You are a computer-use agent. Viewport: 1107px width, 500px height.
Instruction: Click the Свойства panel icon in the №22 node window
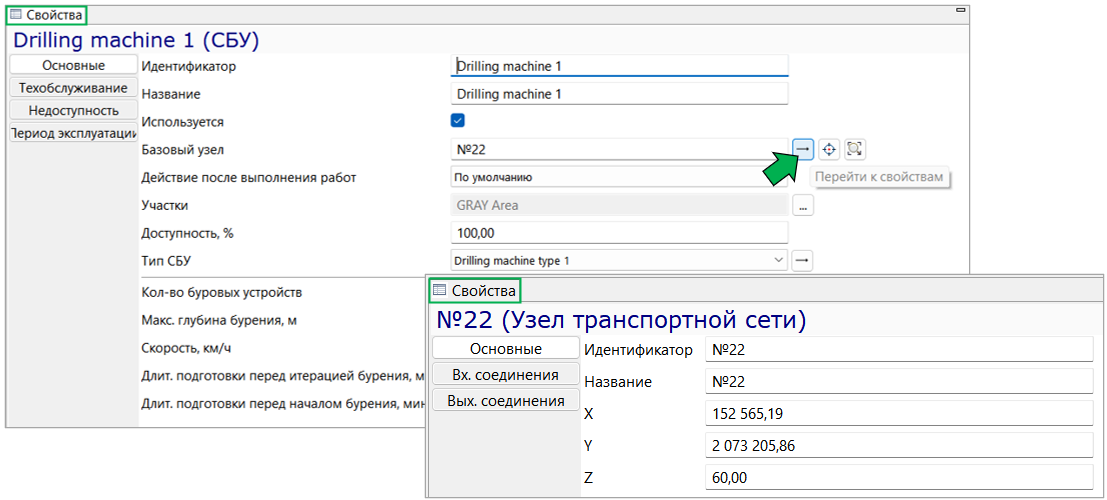click(439, 290)
